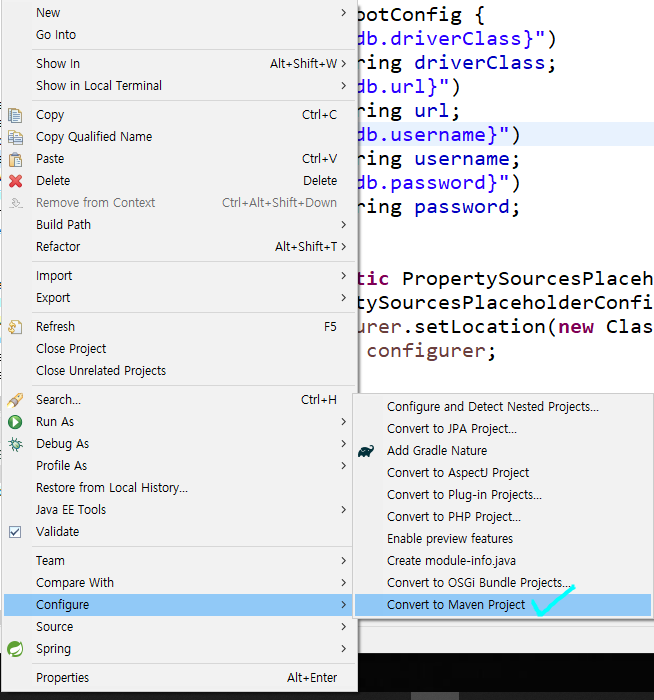Image resolution: width=654 pixels, height=700 pixels.
Task: Click the Paste clipboard icon
Action: click(15, 159)
